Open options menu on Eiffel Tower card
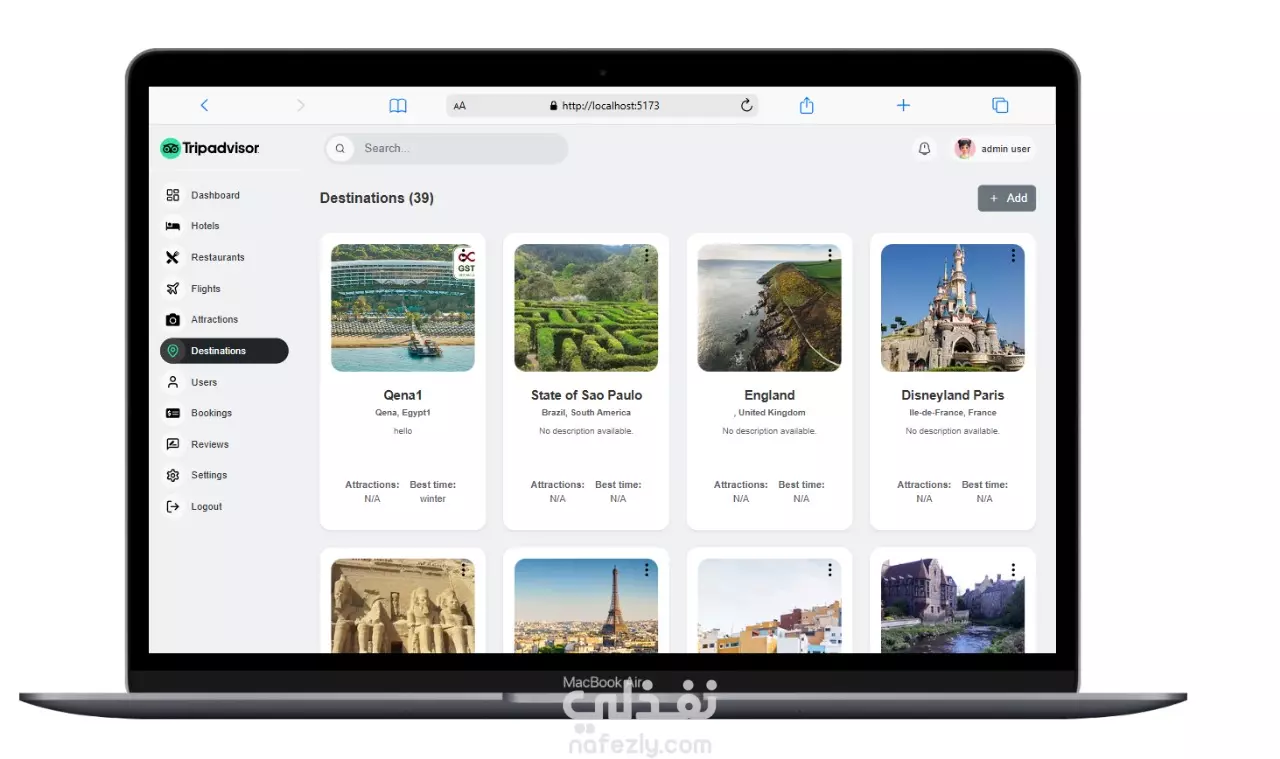 tap(646, 570)
